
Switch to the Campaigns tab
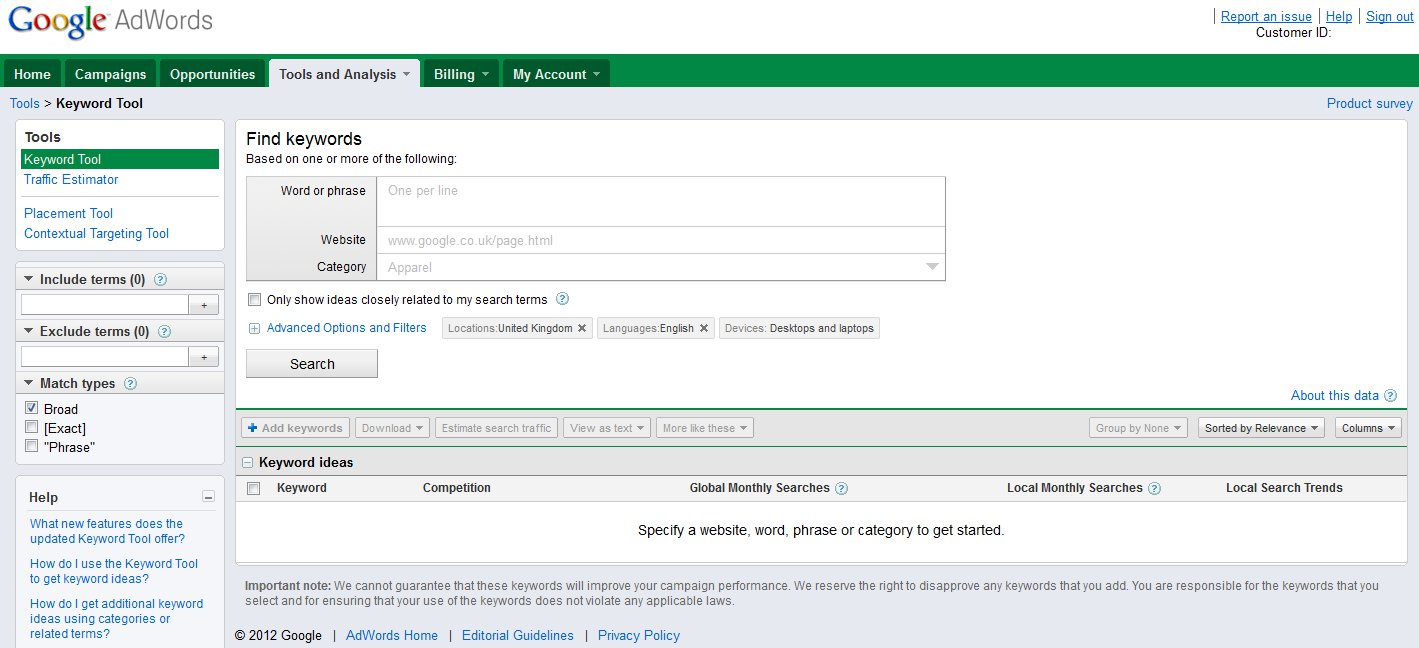(x=110, y=74)
